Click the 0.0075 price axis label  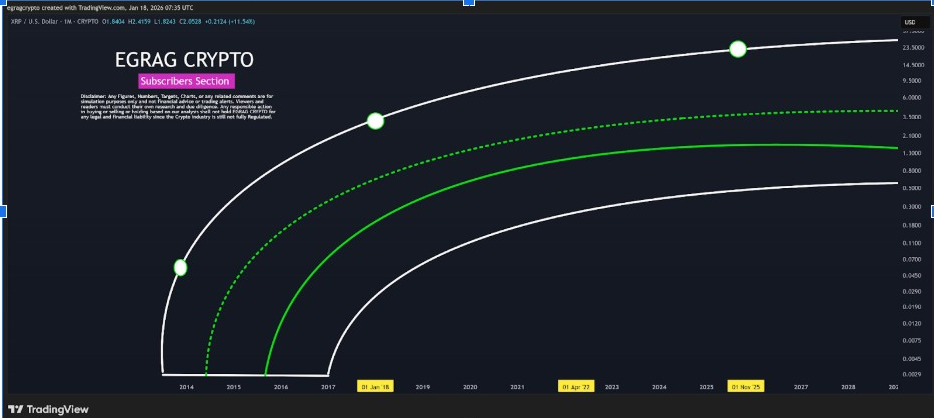910,341
